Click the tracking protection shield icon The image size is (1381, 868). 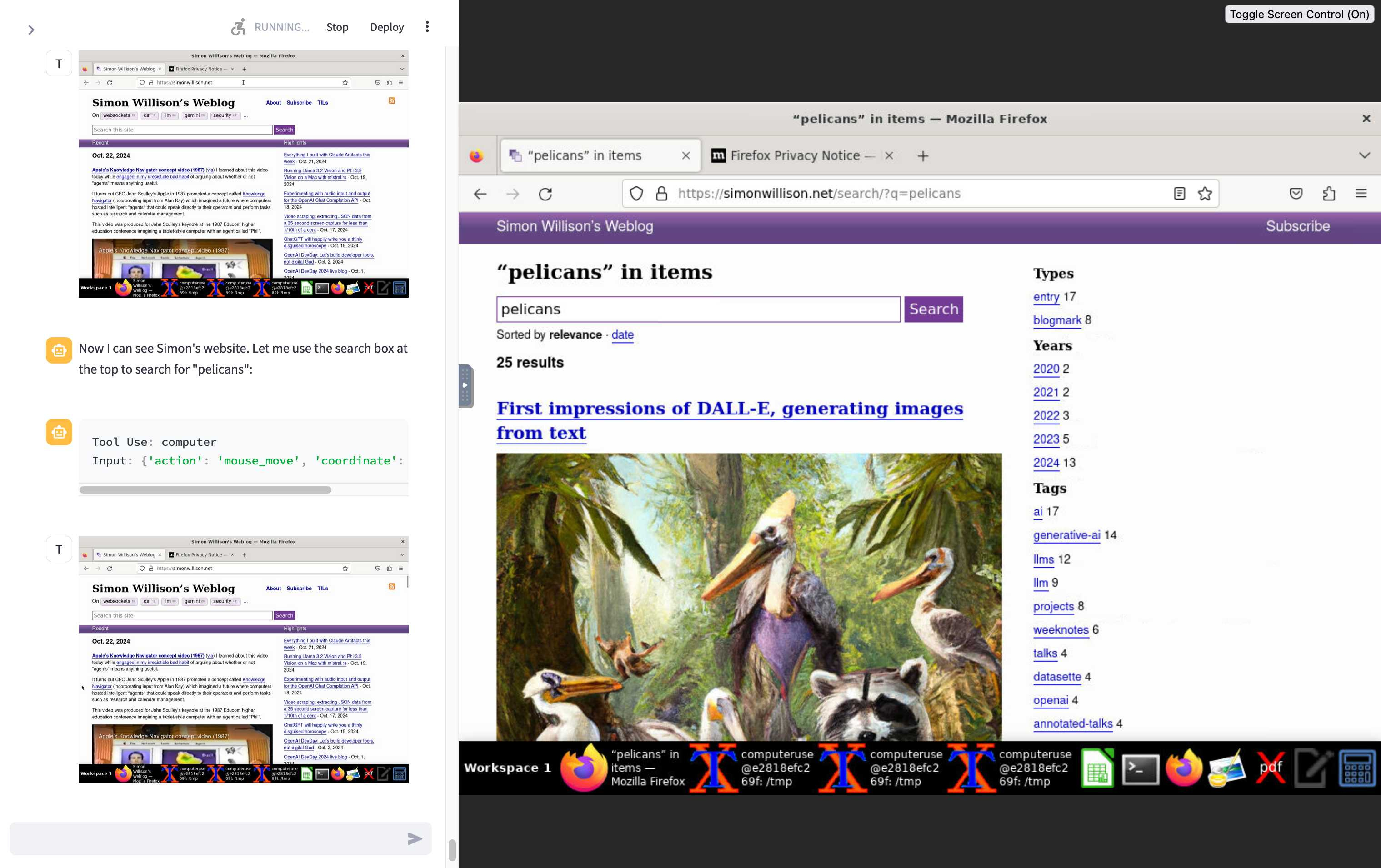tap(636, 194)
